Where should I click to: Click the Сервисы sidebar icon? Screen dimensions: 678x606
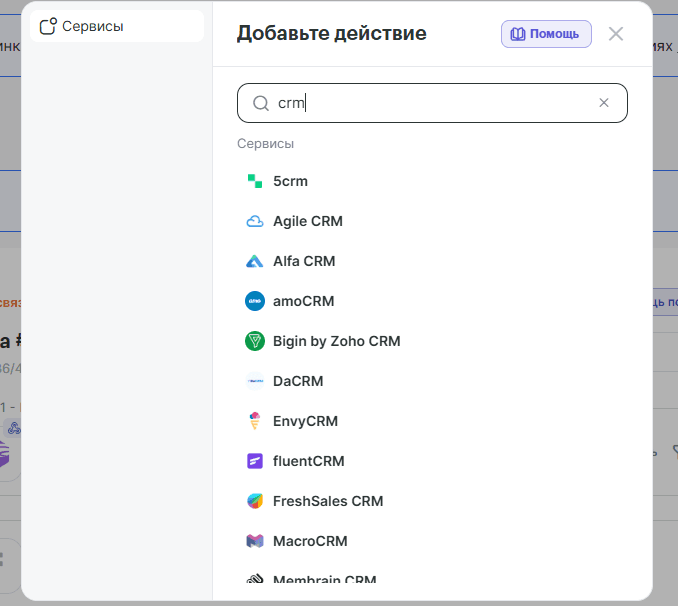click(48, 26)
